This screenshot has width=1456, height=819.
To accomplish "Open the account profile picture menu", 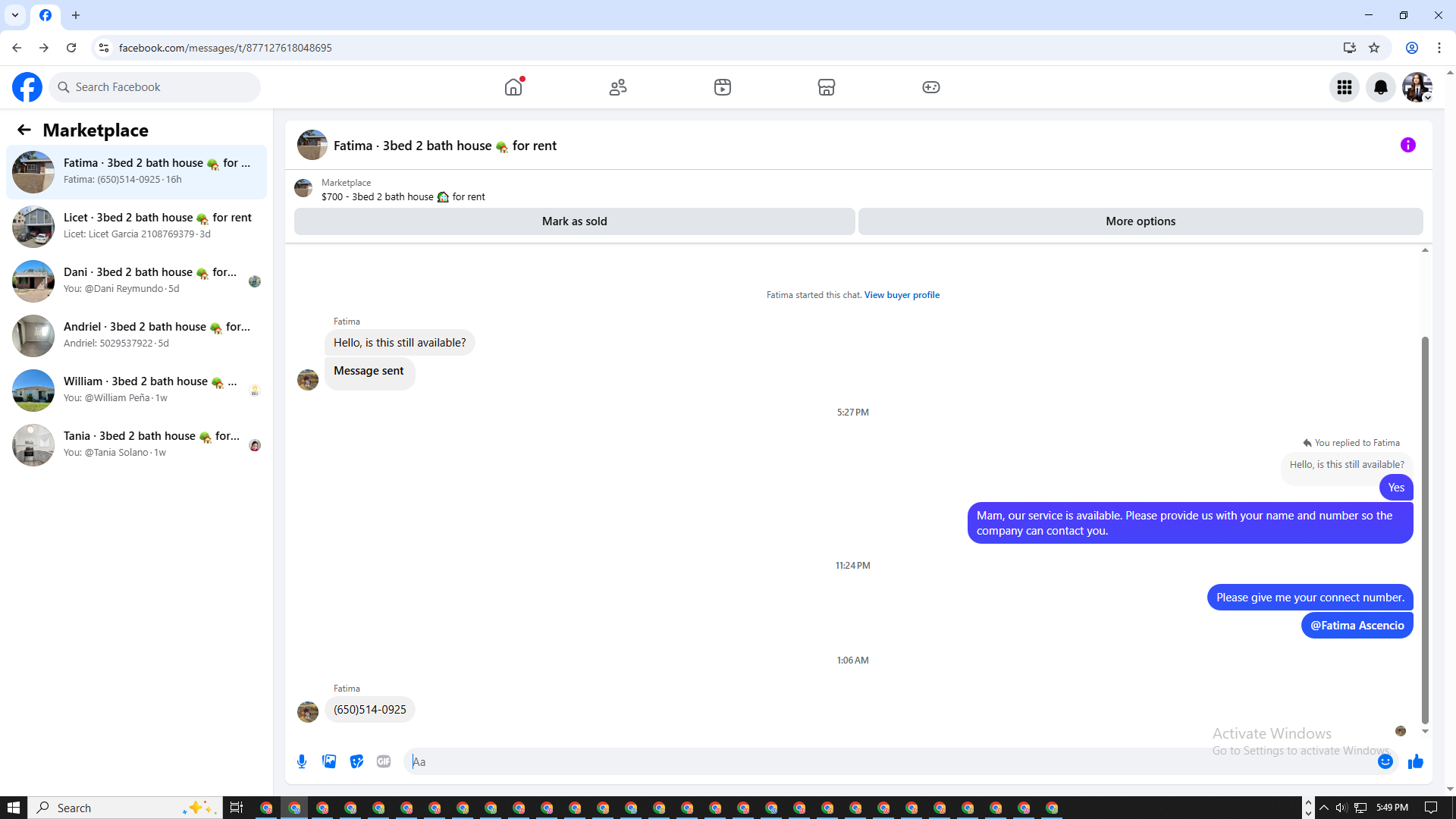I will tap(1417, 87).
